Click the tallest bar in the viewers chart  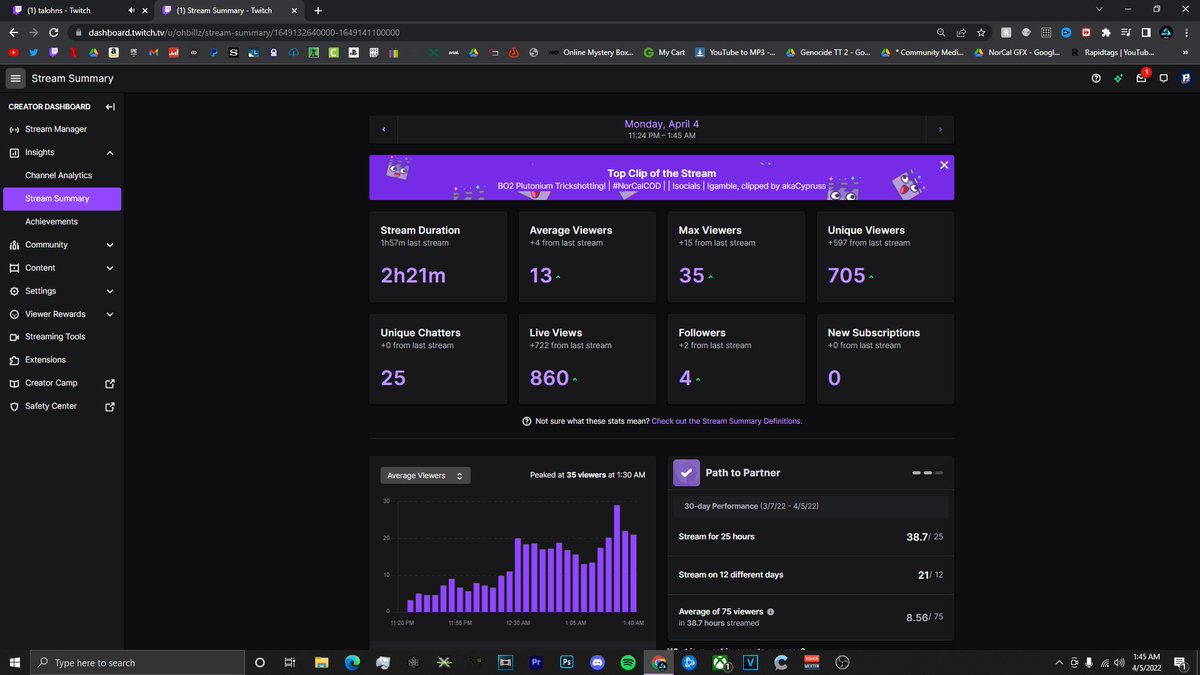click(x=617, y=559)
